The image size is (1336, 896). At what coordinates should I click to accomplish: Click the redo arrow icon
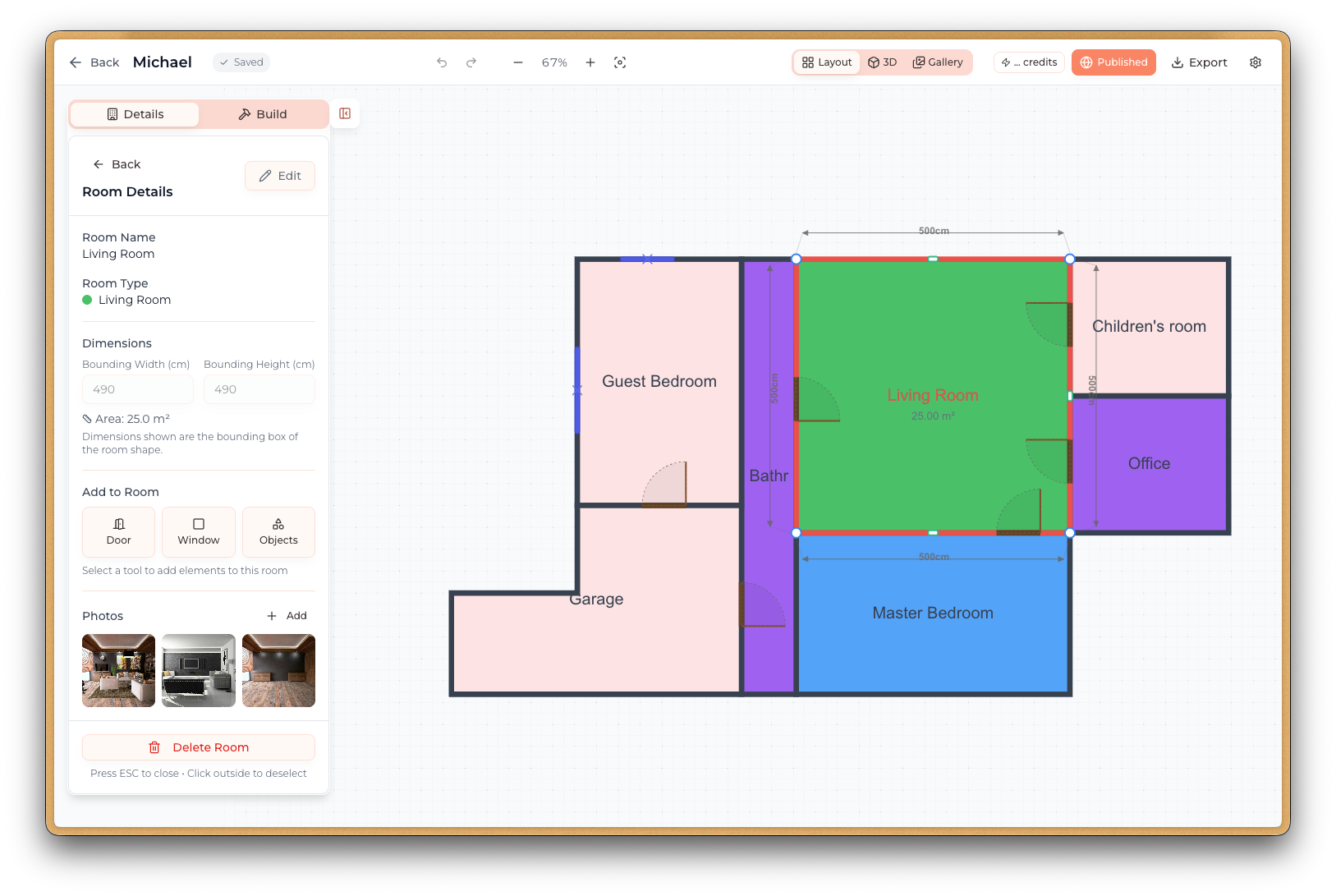471,62
